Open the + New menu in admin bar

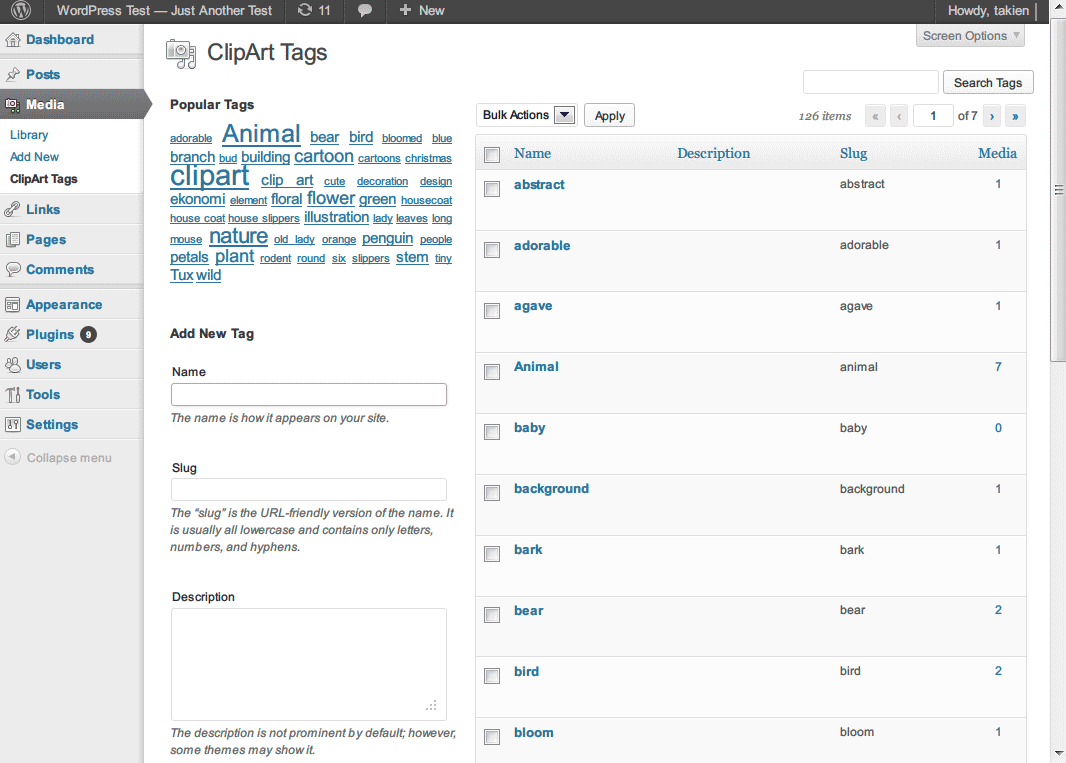coord(421,11)
